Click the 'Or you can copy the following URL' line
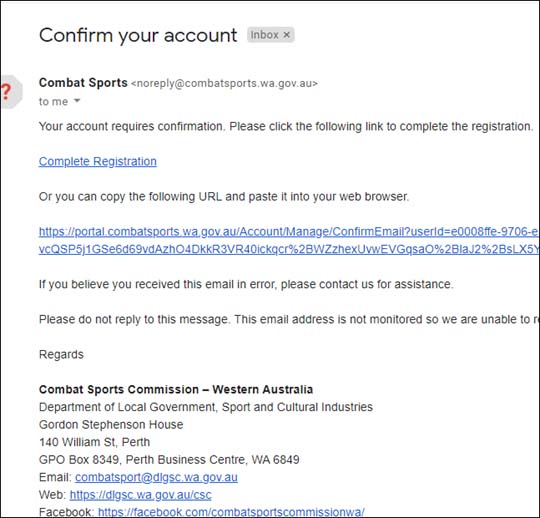Screen dimensions: 540x518 pos(224,197)
